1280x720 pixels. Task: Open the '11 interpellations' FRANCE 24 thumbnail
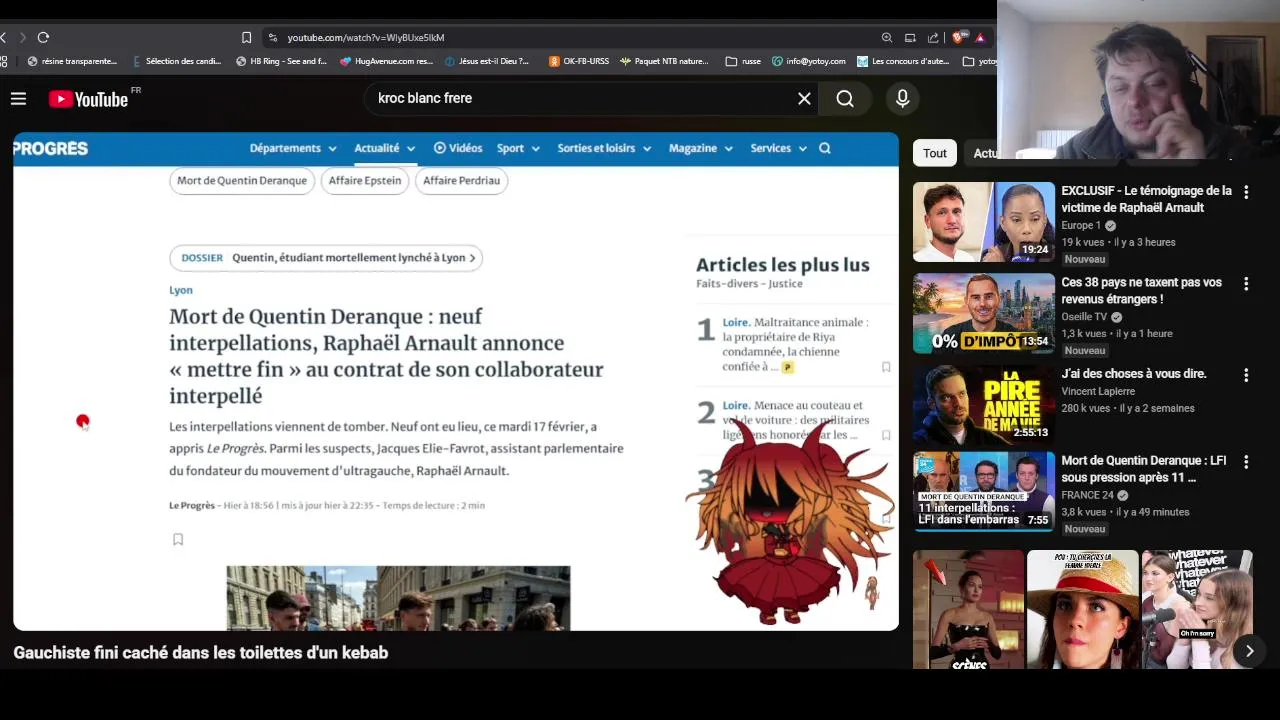point(984,492)
